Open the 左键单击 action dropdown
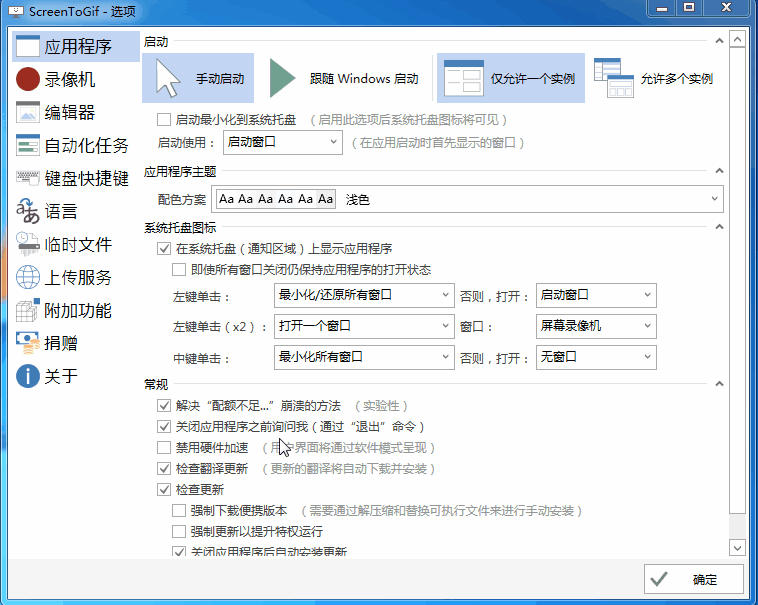 click(x=364, y=295)
